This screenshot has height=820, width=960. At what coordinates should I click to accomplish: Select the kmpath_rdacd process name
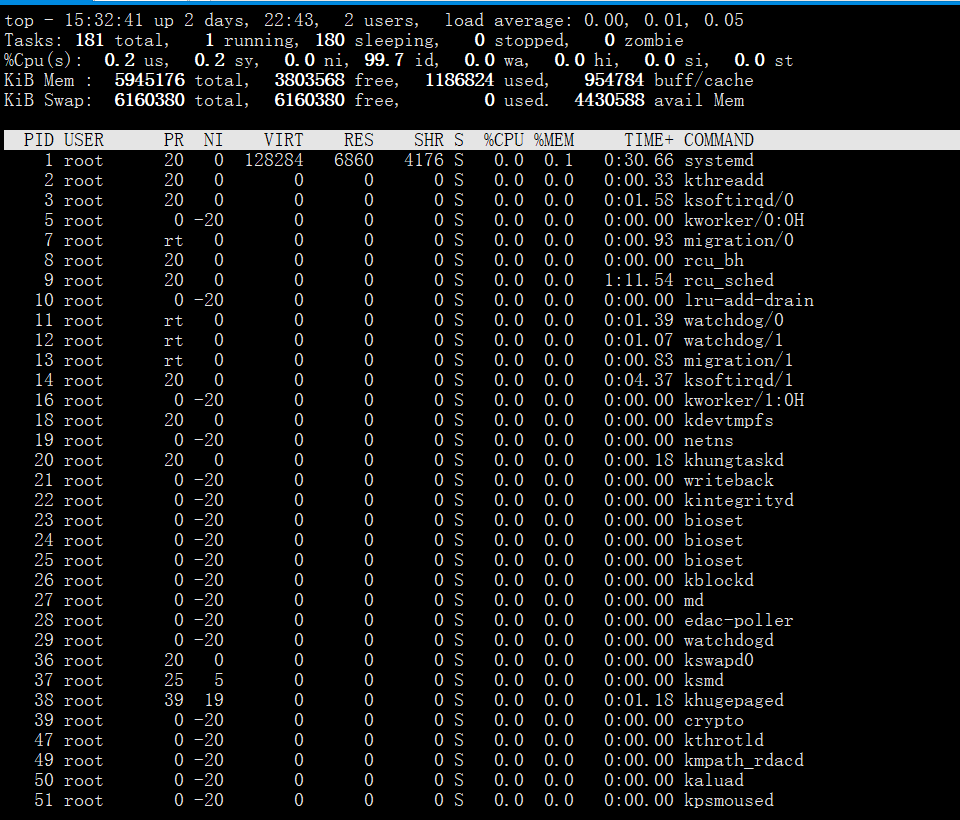pos(744,761)
